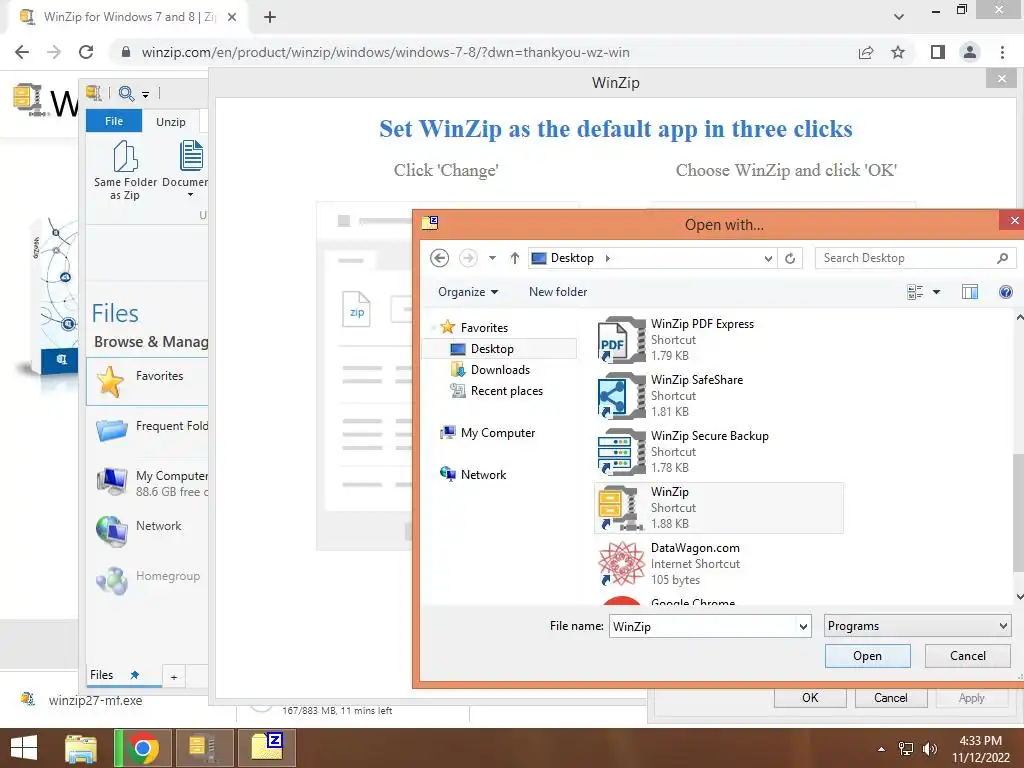Go back in Open with dialog
Image resolution: width=1024 pixels, height=768 pixels.
[x=440, y=258]
